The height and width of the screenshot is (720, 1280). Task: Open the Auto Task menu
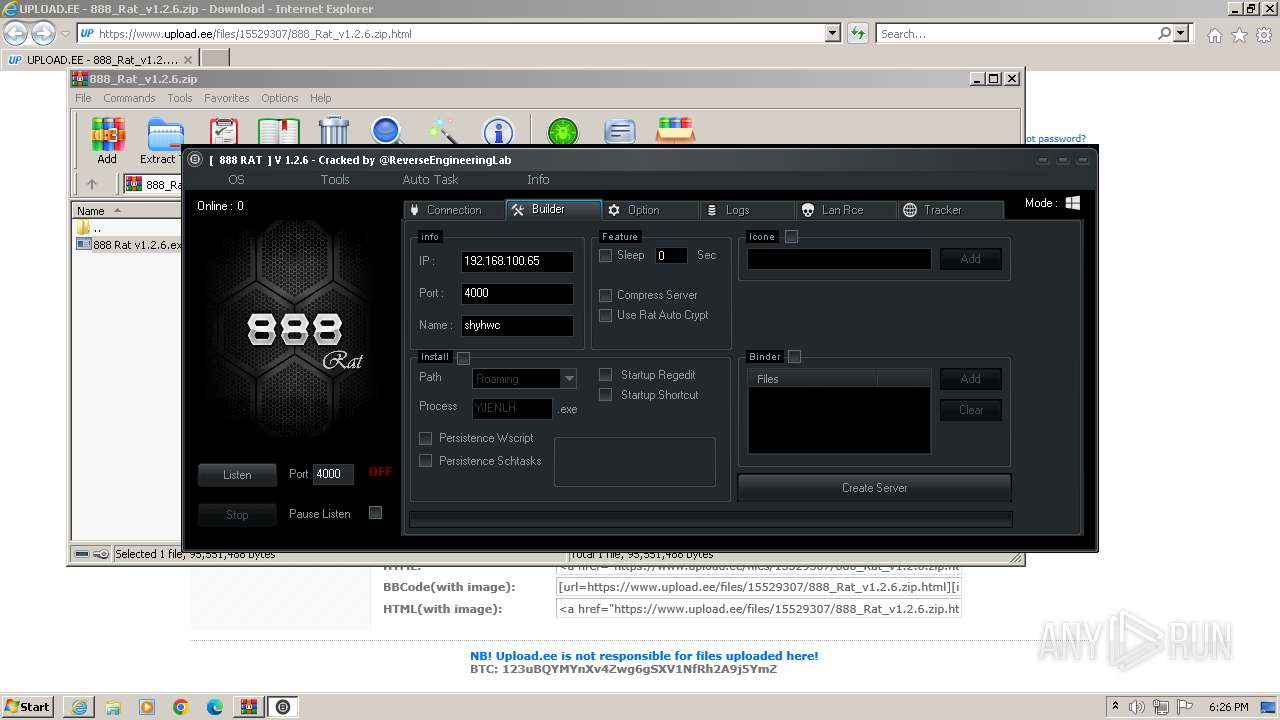coord(430,180)
